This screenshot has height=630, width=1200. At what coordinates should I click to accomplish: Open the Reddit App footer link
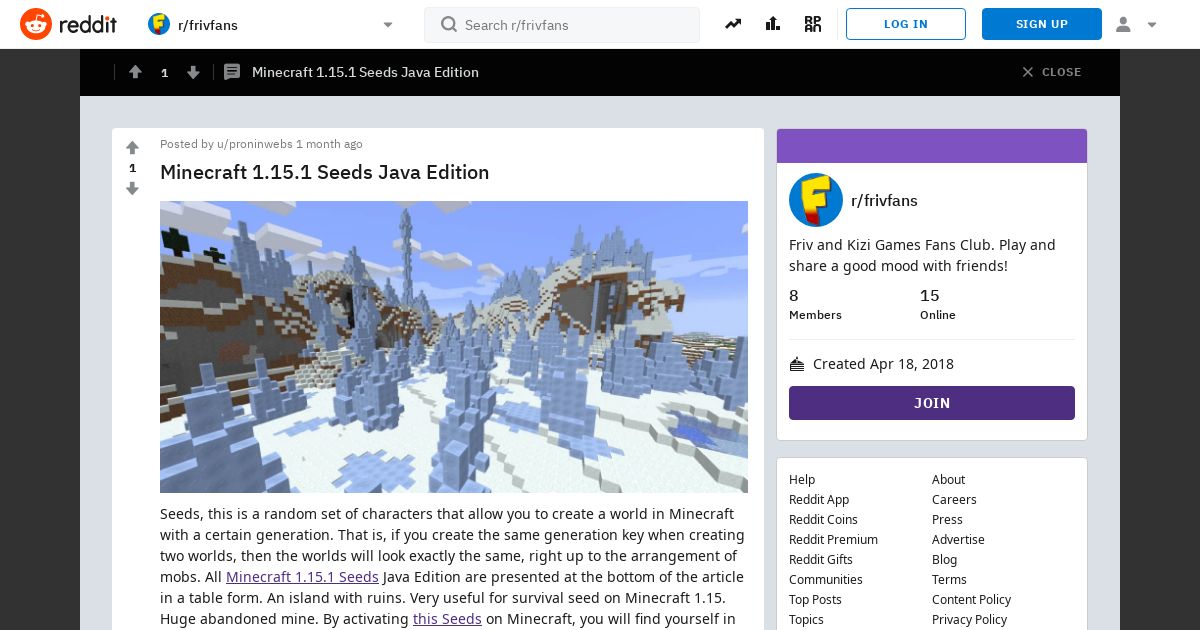(819, 499)
